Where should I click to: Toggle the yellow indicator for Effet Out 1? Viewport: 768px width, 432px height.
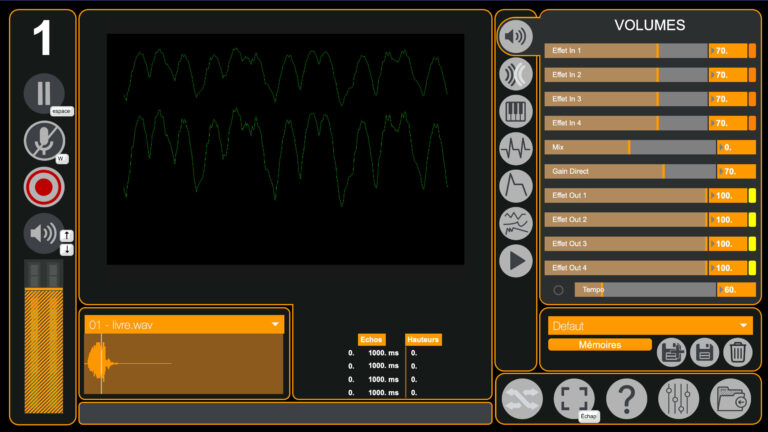[x=752, y=196]
